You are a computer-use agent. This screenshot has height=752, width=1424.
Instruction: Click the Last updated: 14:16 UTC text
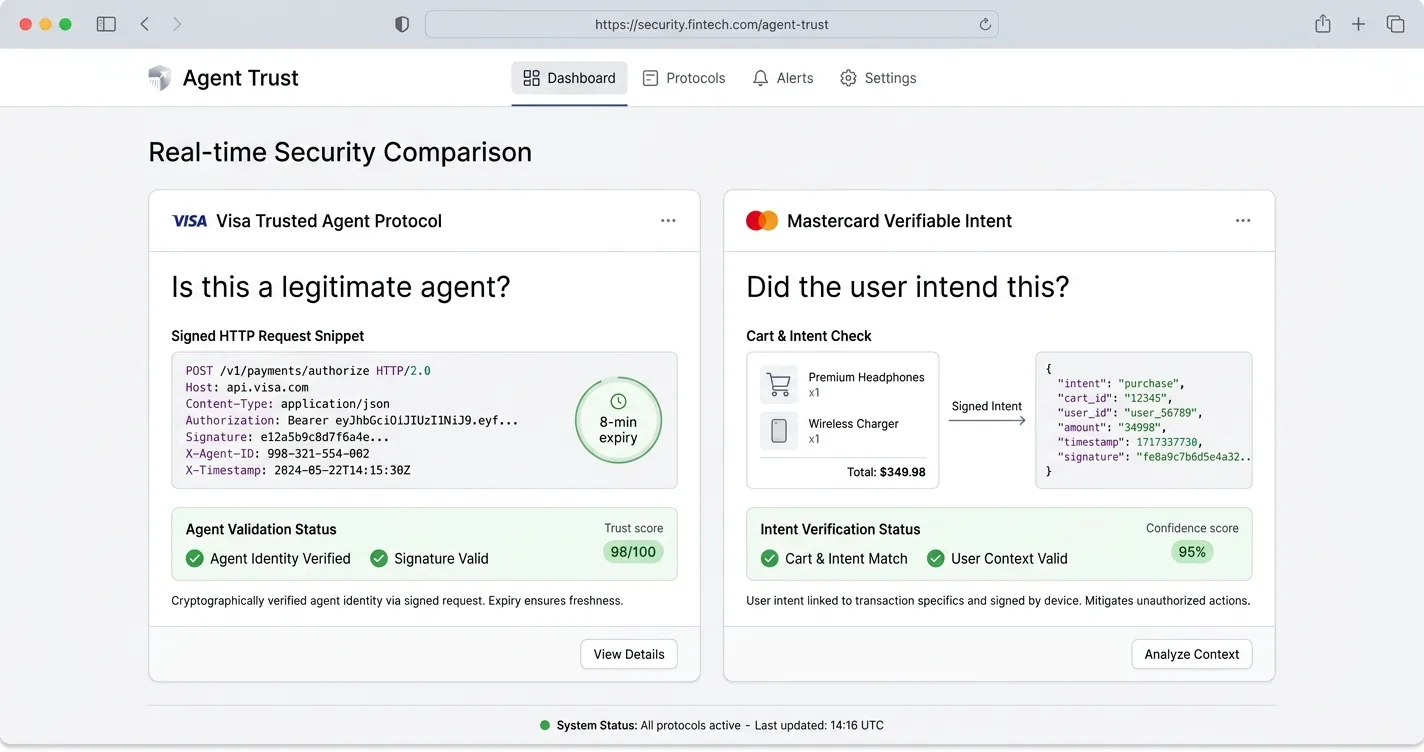tap(819, 725)
